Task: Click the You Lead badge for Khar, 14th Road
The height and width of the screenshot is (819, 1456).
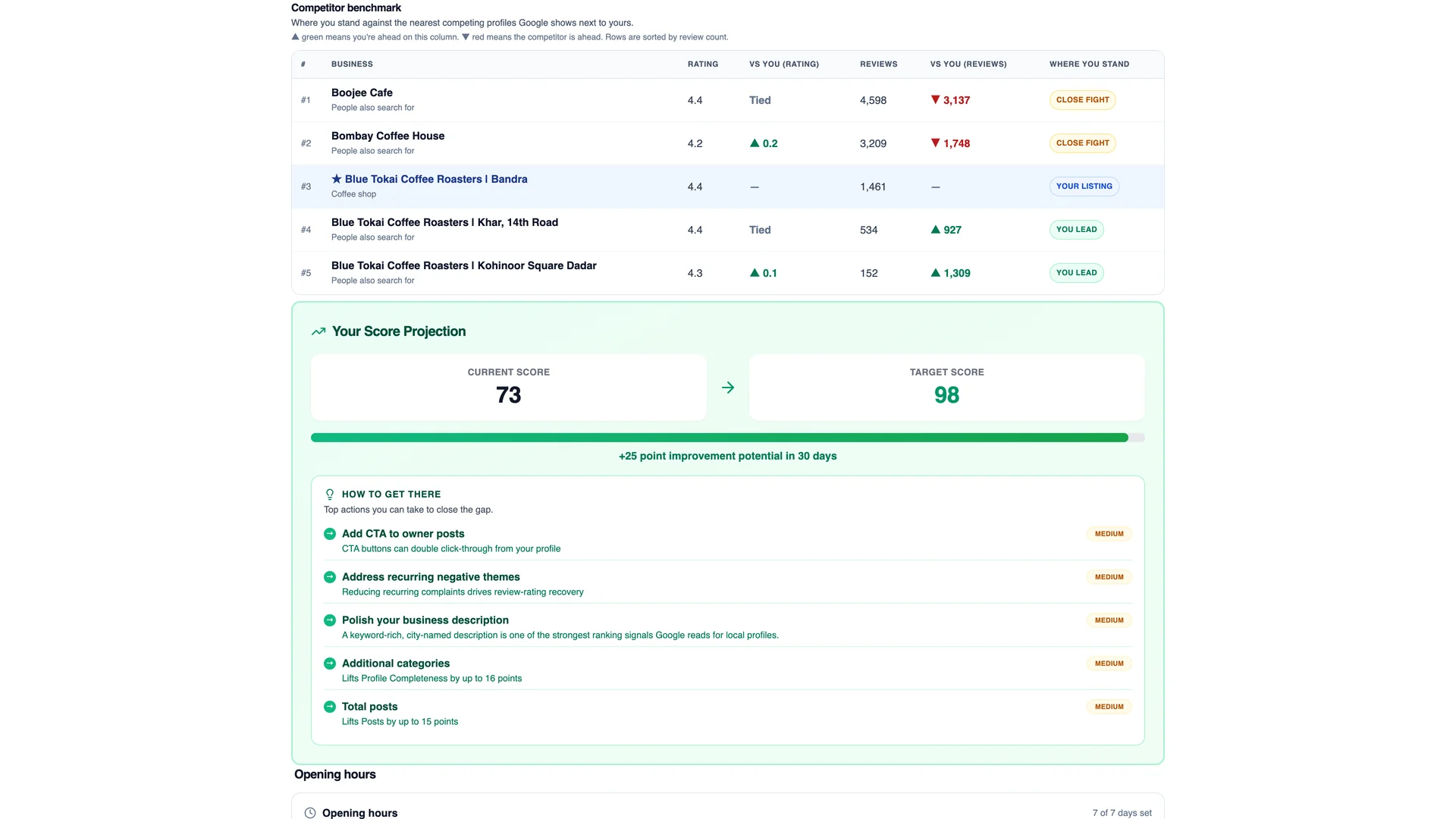Action: click(1076, 230)
